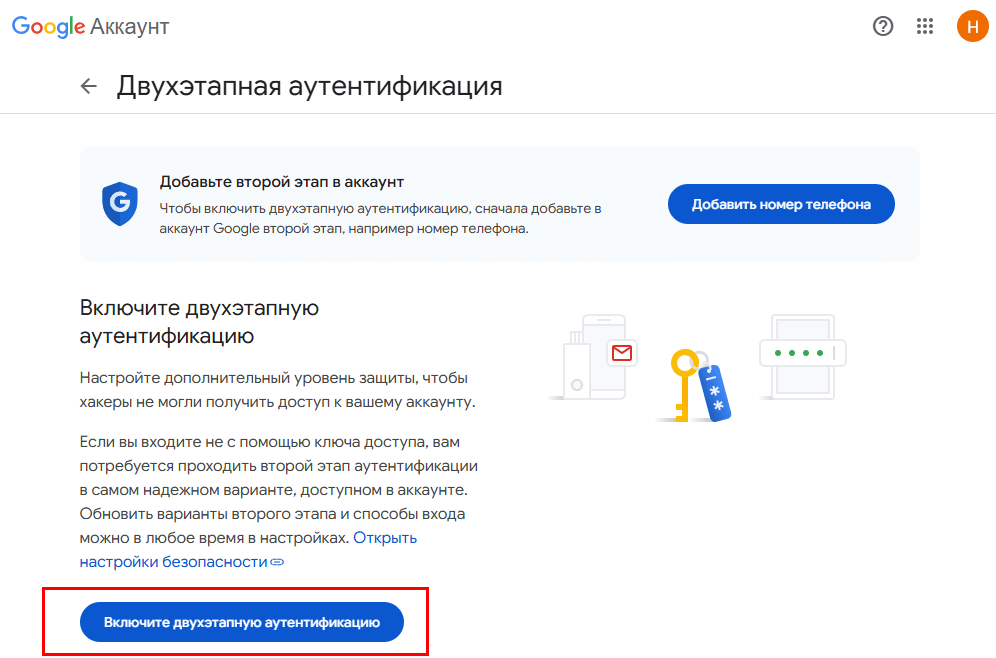
Task: Click the Google logo
Action: (x=48, y=27)
